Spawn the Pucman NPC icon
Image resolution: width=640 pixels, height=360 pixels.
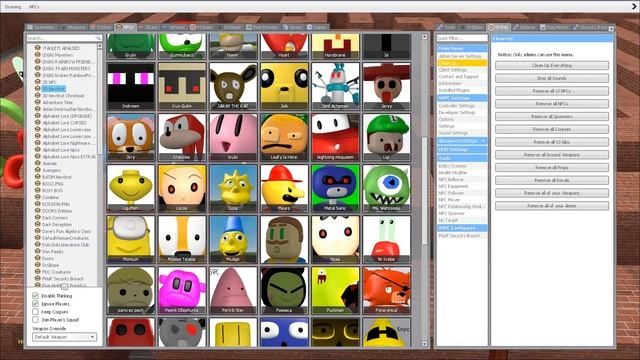click(336, 290)
